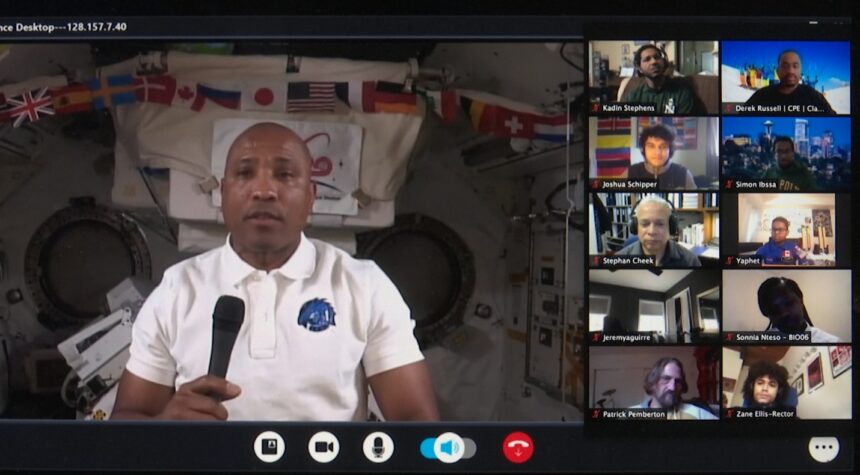Mute the microphone
Screen dimensions: 860x475
point(377,447)
